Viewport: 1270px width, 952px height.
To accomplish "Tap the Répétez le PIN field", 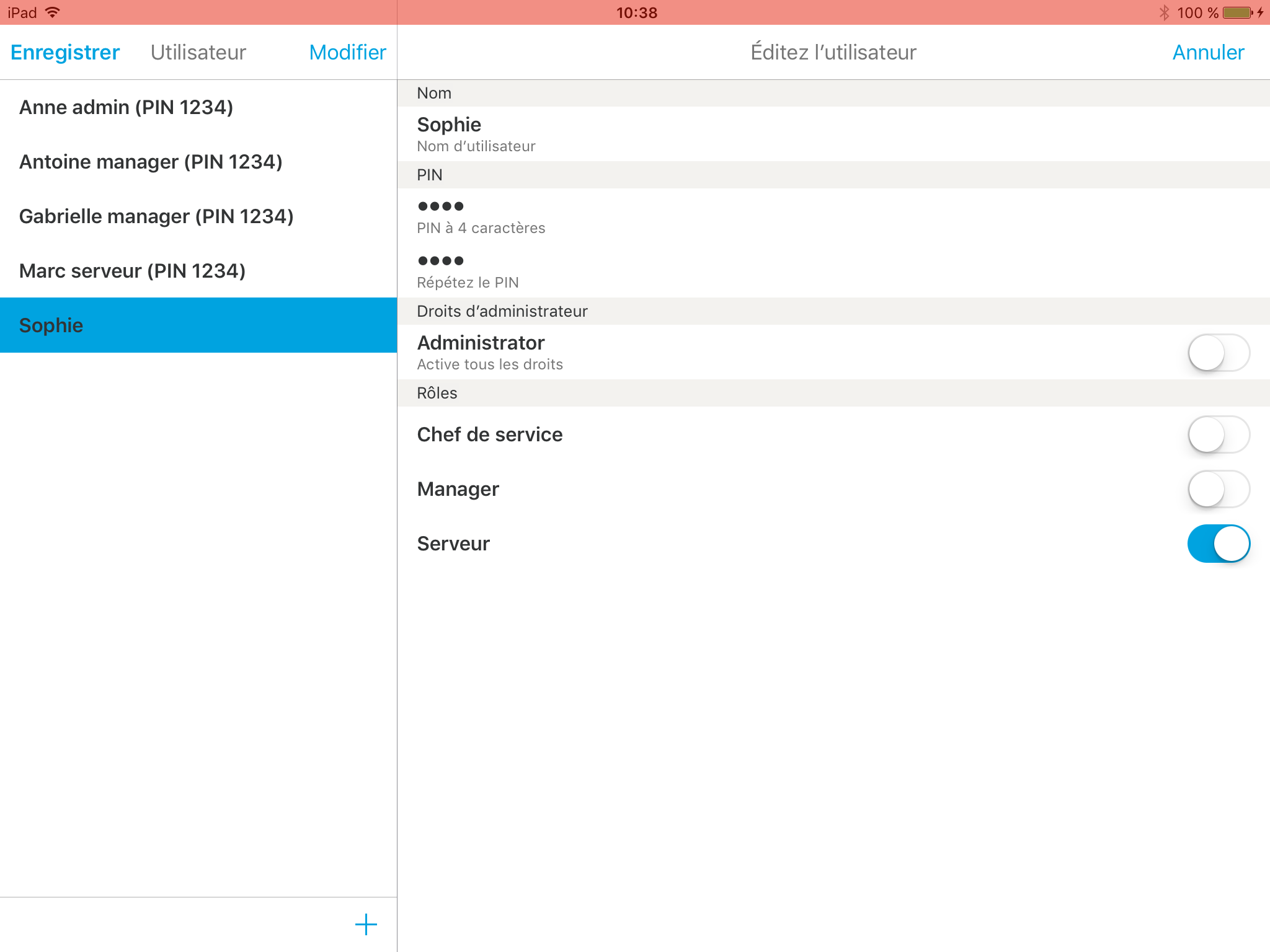I will [x=833, y=270].
